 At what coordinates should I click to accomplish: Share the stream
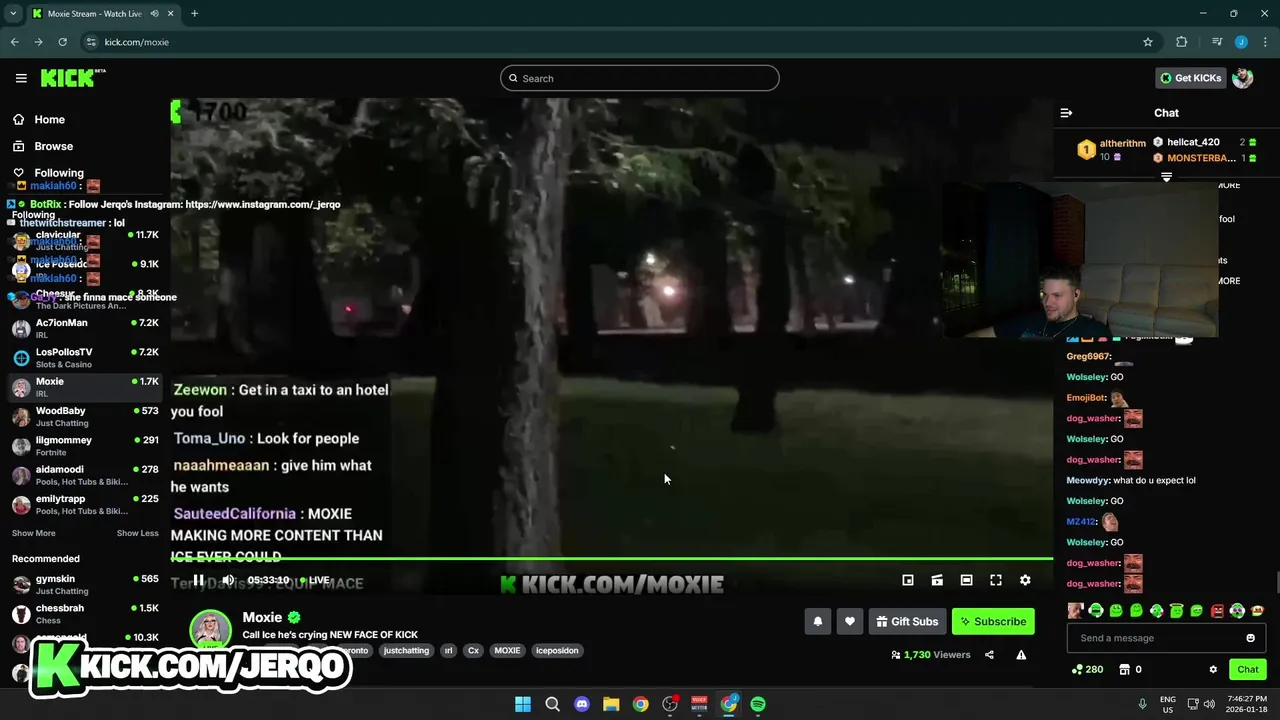[x=989, y=655]
